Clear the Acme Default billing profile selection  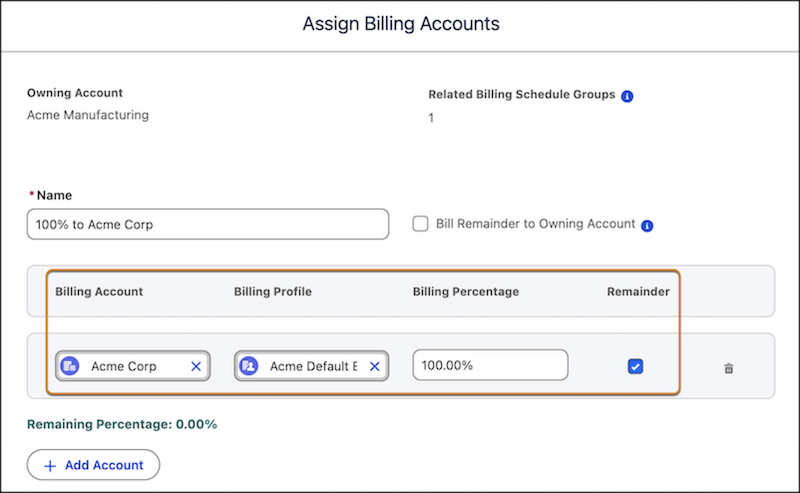pos(374,366)
